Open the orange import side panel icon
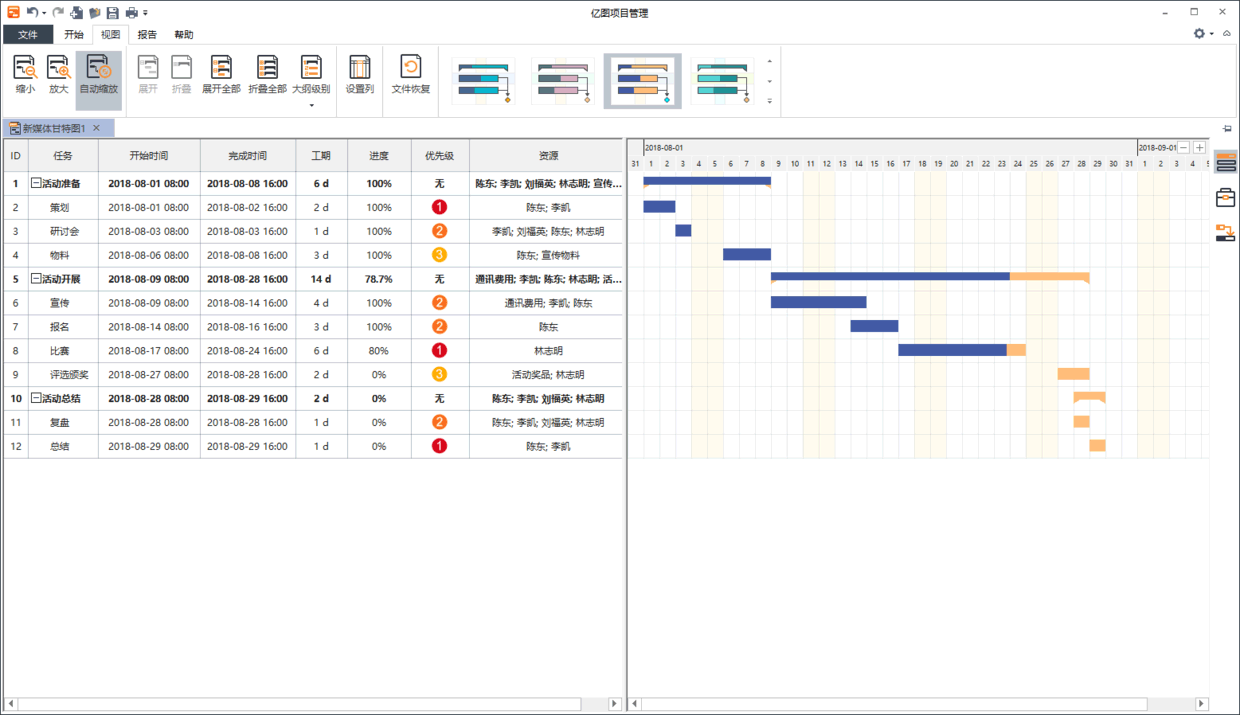 (1226, 233)
